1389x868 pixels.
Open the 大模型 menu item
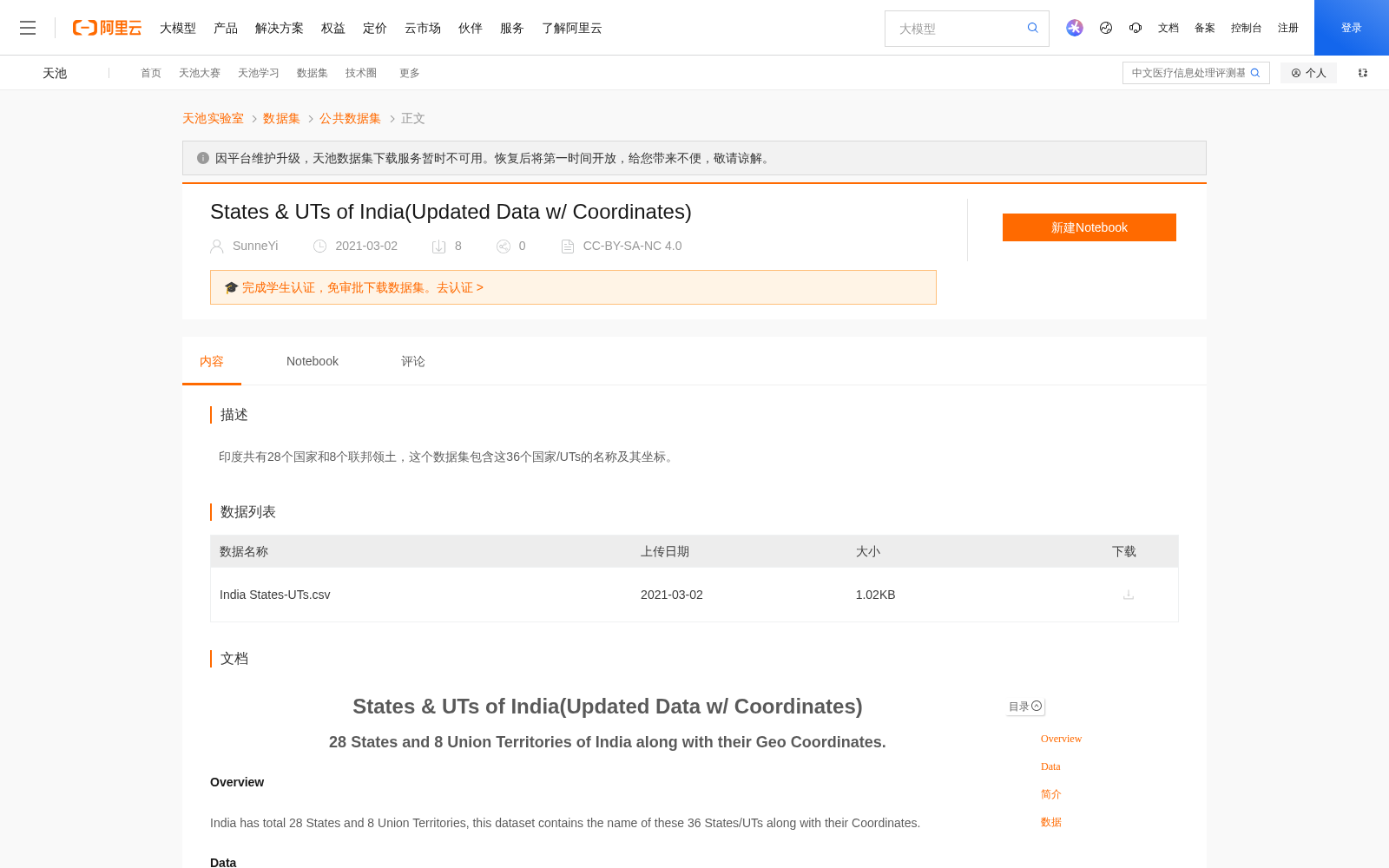tap(178, 28)
